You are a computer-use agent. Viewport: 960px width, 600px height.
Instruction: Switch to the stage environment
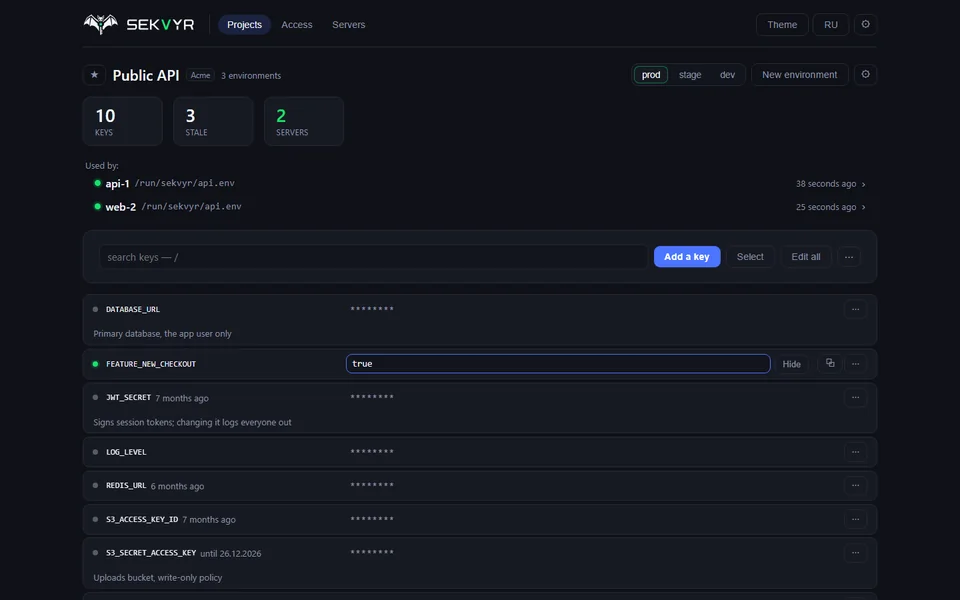coord(690,75)
